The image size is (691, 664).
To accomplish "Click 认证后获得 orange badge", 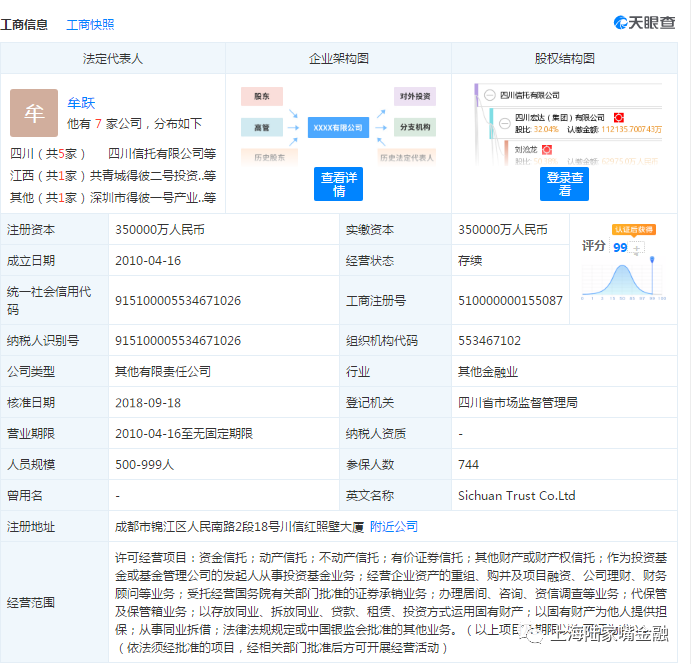I will click(x=634, y=230).
